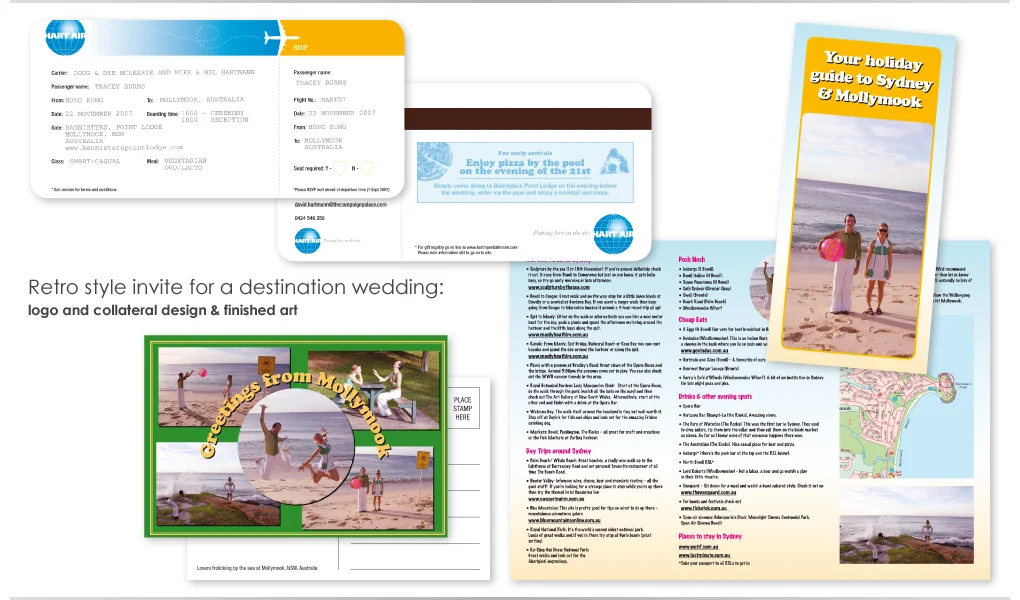Click the 'Lovers frolicking by the sea of Mollymook' caption
This screenshot has width=1020, height=600.
pyautogui.click(x=257, y=568)
